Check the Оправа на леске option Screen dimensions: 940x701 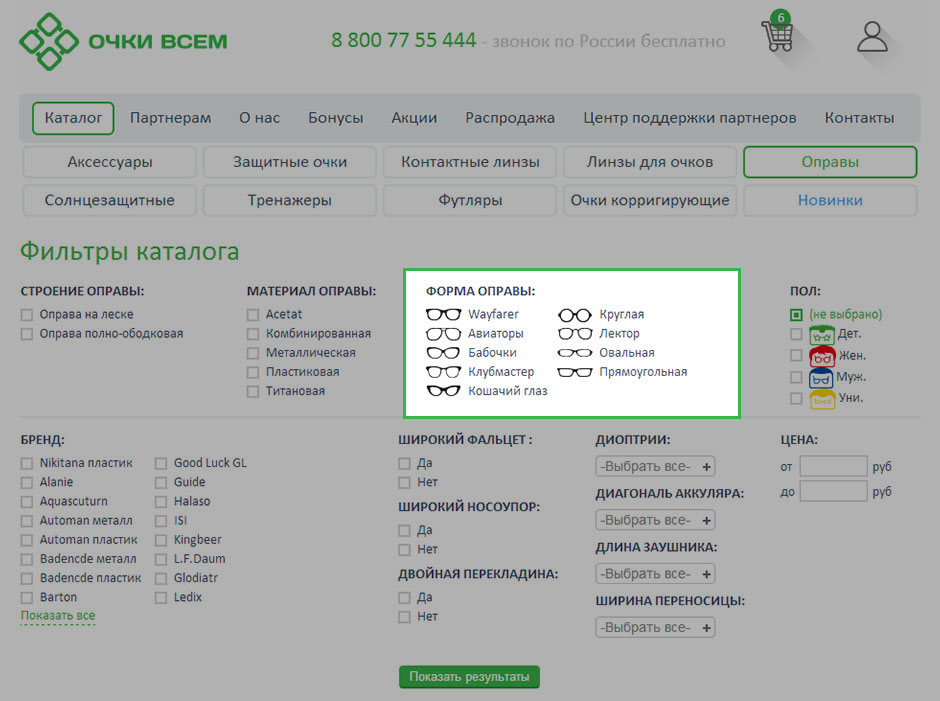pyautogui.click(x=27, y=315)
